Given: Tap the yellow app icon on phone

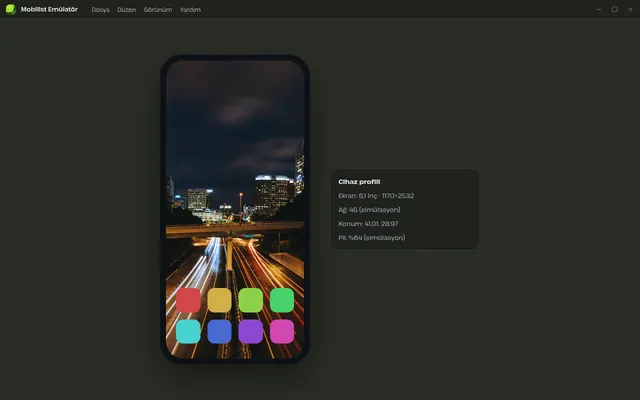Looking at the screenshot, I should pos(220,300).
